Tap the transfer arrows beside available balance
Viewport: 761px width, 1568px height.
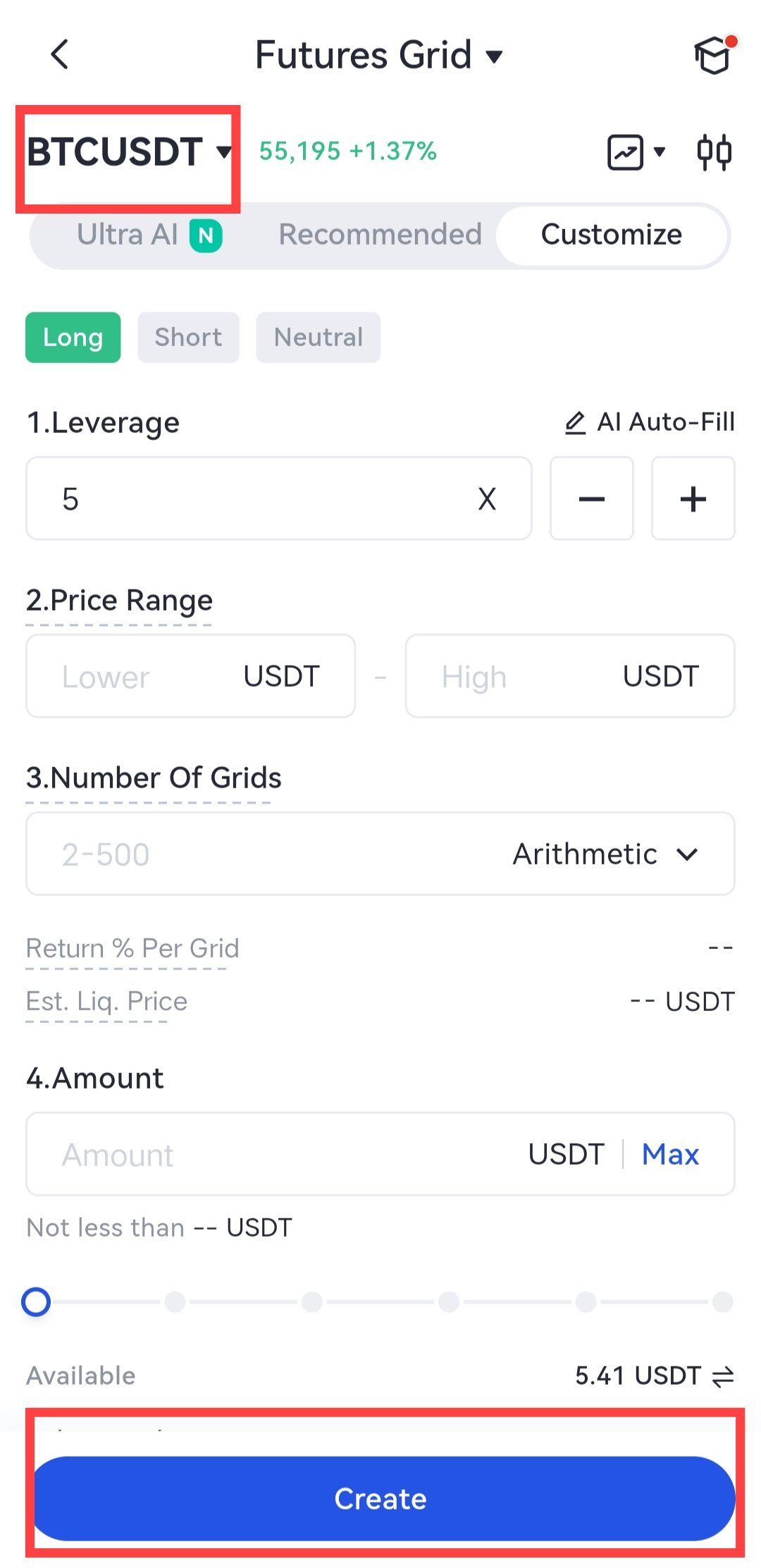(723, 1376)
